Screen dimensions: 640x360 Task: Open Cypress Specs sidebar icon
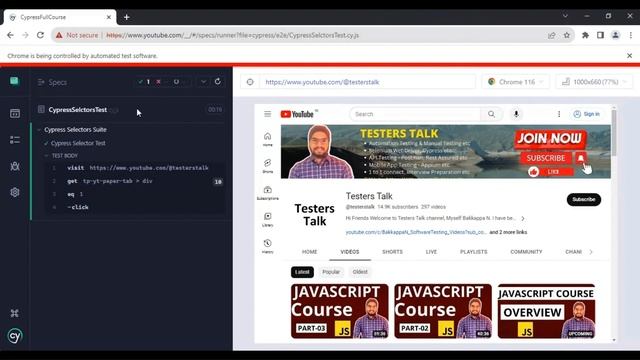pyautogui.click(x=15, y=113)
